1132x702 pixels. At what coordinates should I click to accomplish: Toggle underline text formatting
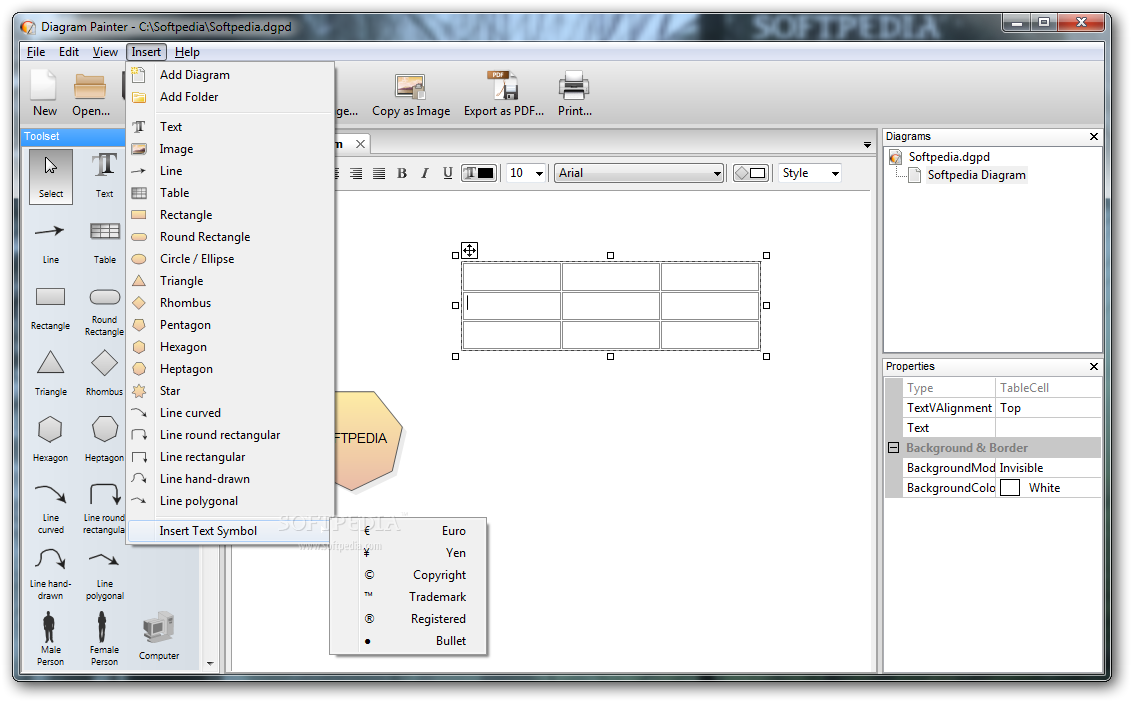[x=448, y=173]
